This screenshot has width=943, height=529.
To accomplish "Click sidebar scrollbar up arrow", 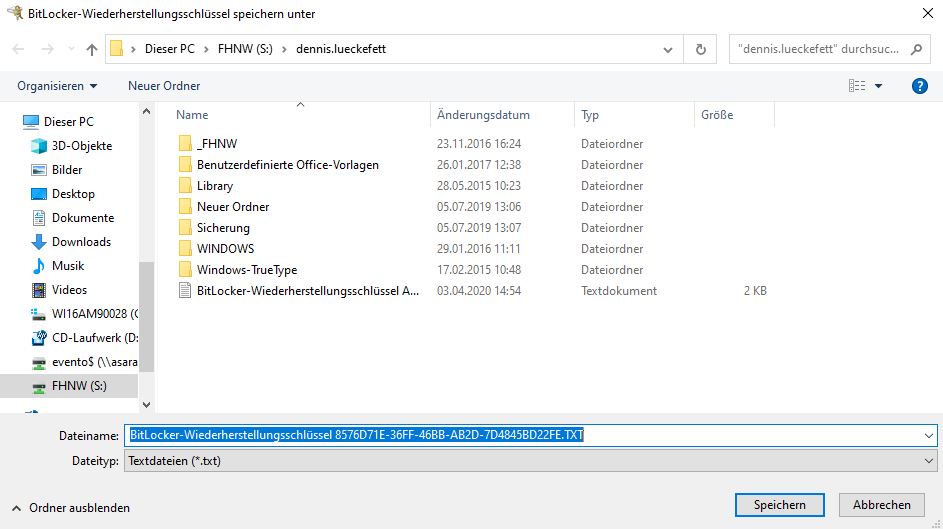I will tap(146, 111).
